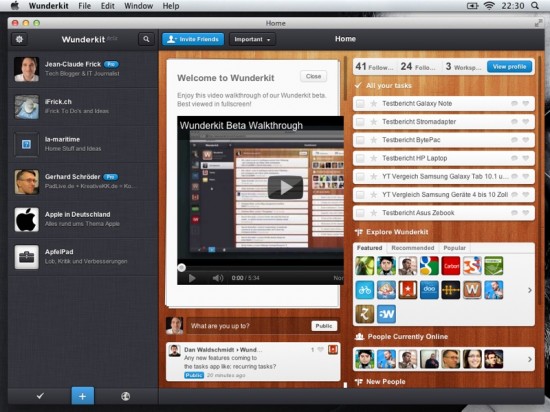The width and height of the screenshot is (550, 412).
Task: Switch to the Recommended tab
Action: [412, 248]
